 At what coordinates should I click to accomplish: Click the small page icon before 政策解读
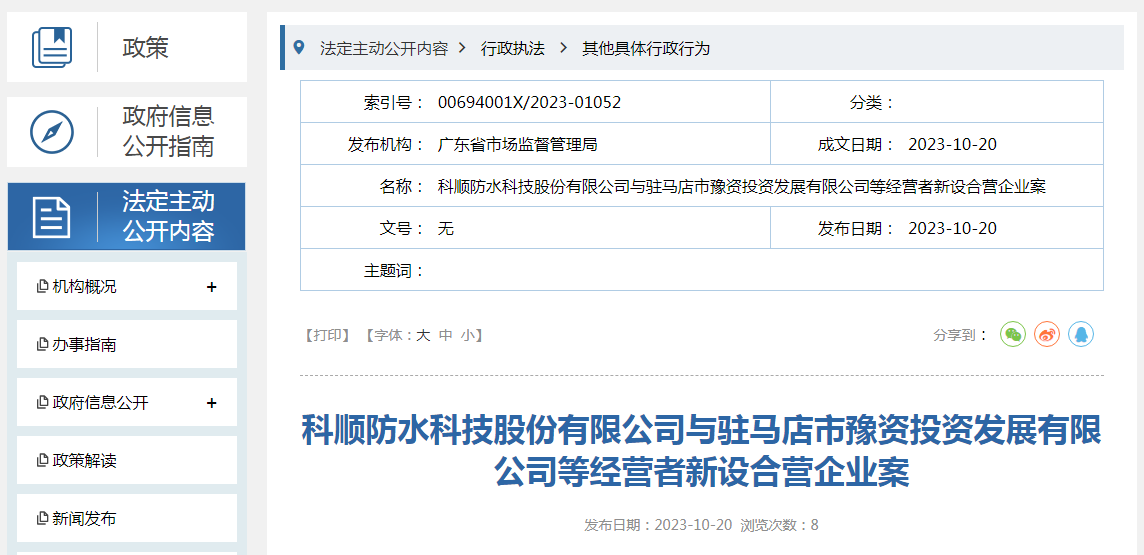(42, 461)
